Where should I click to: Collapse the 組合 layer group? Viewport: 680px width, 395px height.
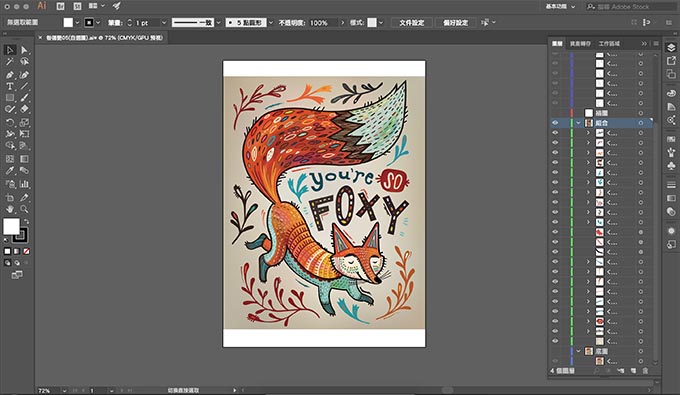click(579, 123)
